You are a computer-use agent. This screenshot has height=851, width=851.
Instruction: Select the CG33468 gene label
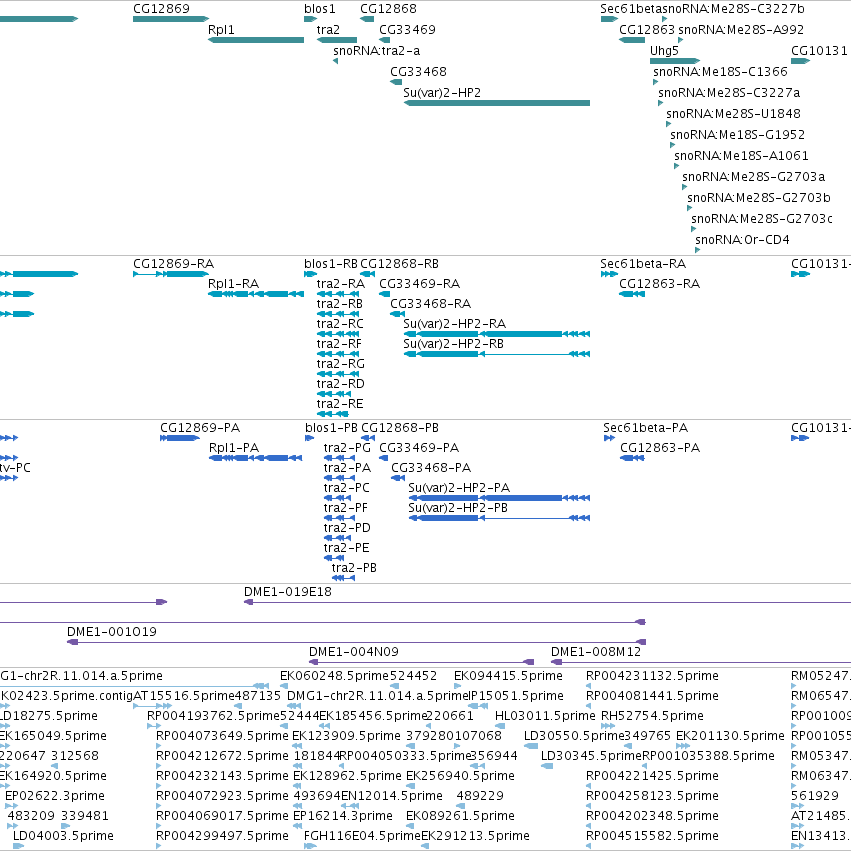tap(418, 72)
